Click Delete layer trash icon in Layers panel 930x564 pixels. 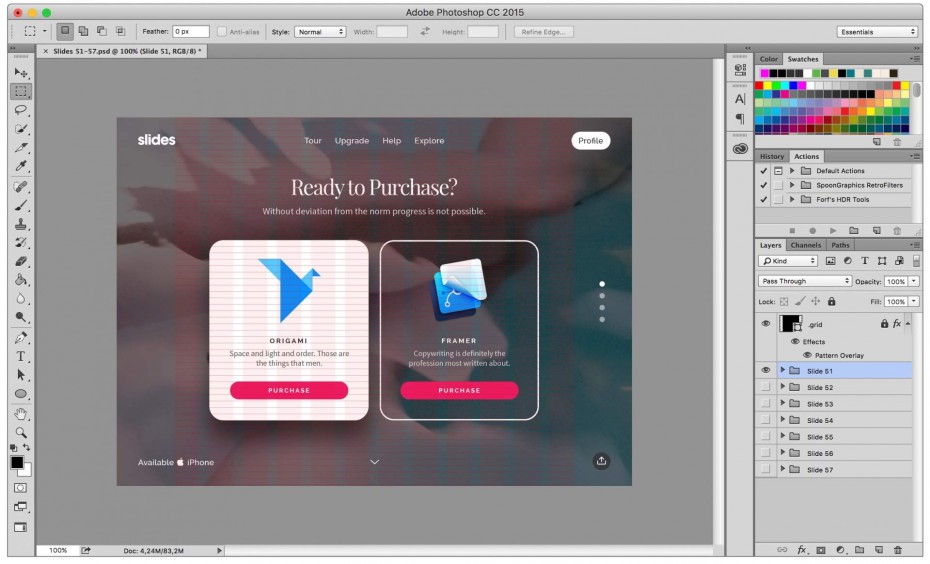(x=898, y=550)
